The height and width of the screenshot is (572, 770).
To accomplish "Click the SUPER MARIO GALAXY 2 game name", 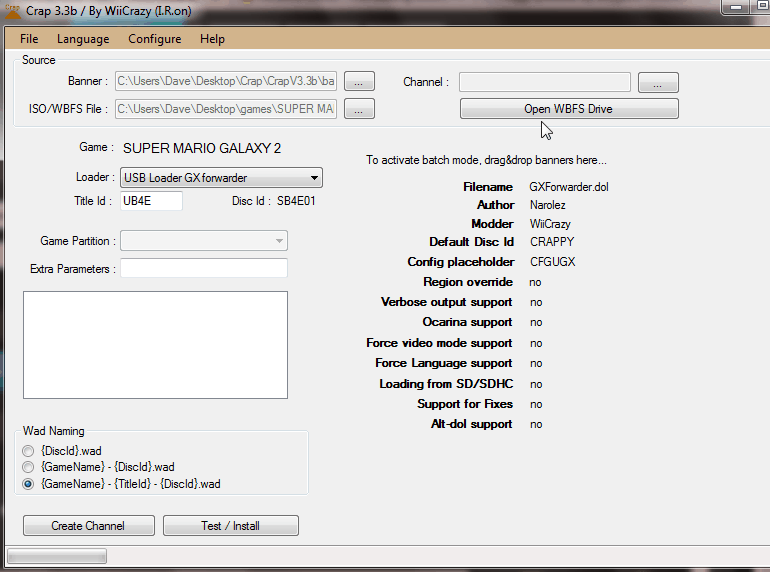I will pos(202,148).
